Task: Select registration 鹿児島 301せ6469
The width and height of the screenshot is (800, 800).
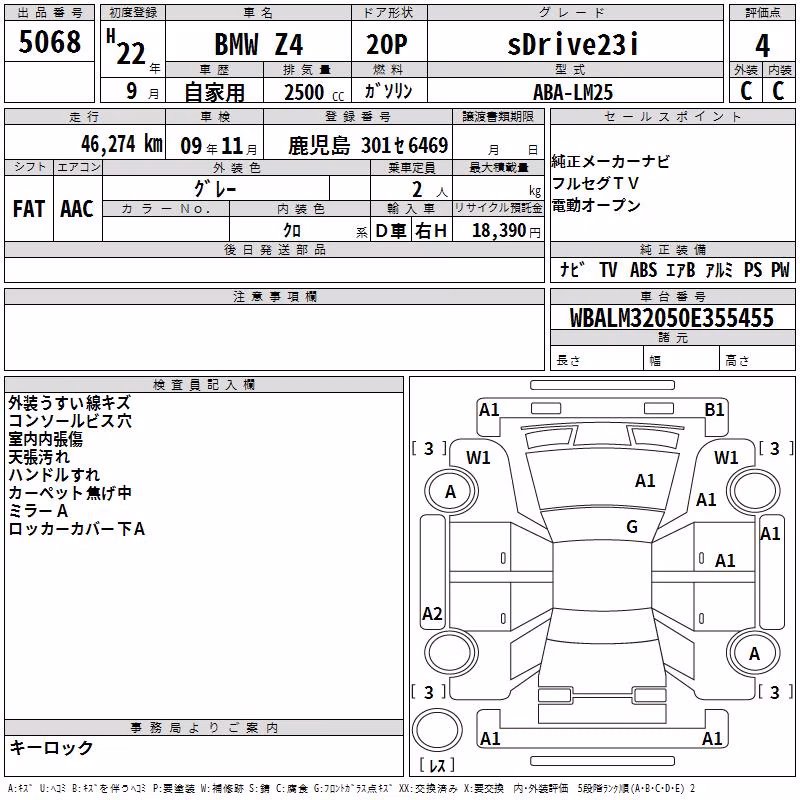Action: (368, 145)
